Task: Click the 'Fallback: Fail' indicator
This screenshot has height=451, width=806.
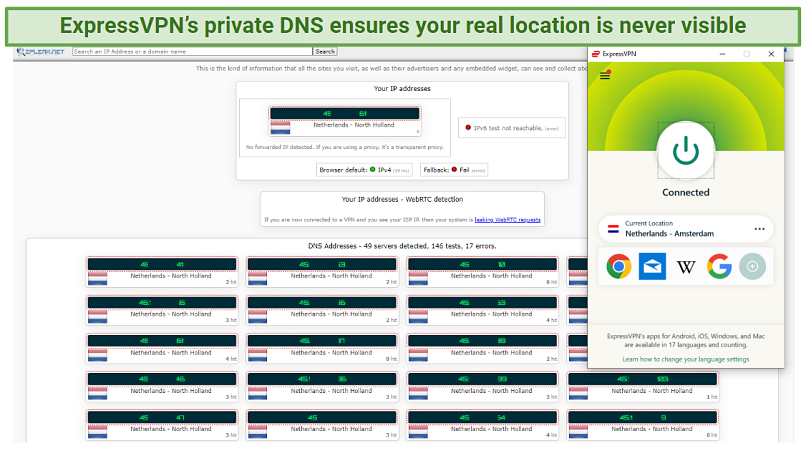Action: tap(454, 170)
